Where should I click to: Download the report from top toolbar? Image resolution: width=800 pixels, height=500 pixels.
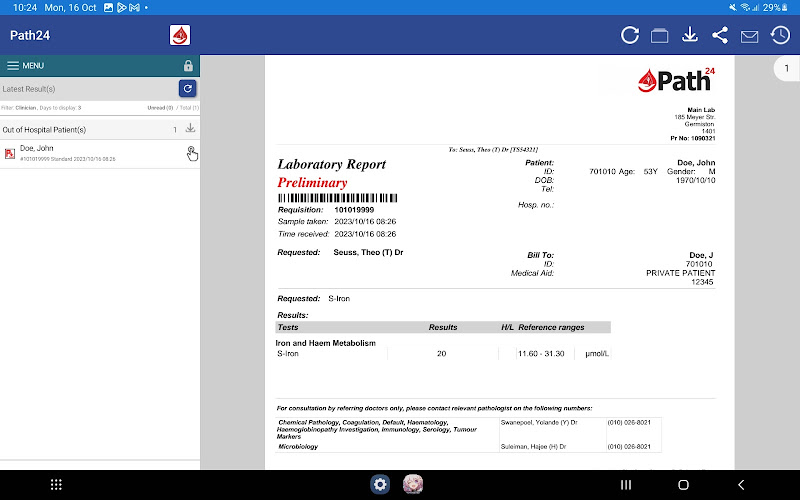tap(689, 35)
